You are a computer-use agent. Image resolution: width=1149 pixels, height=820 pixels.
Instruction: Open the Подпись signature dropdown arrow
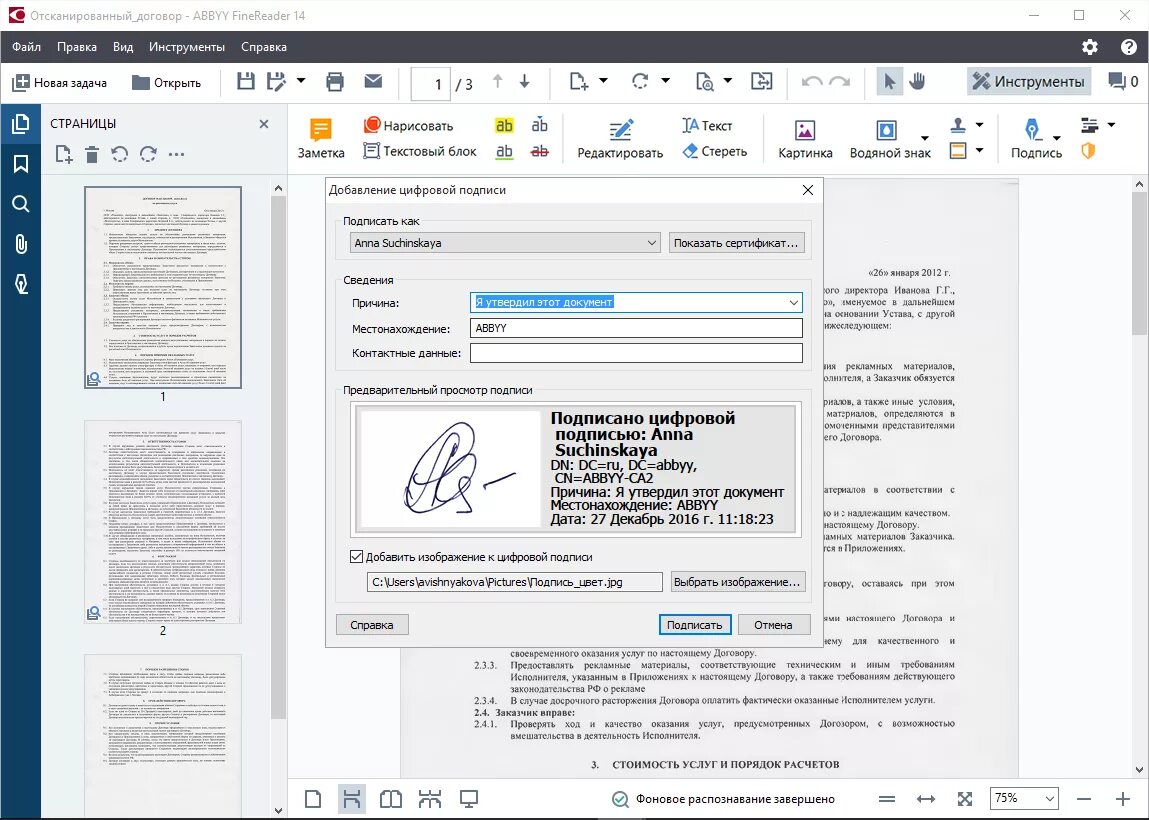click(1057, 138)
